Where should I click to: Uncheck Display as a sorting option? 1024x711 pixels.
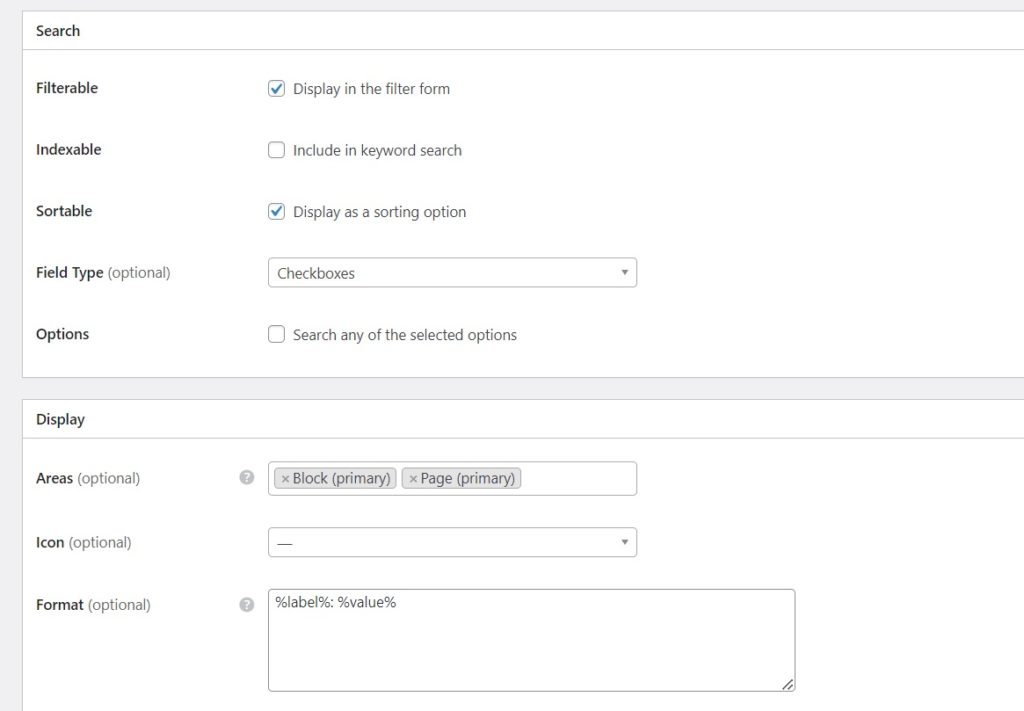[x=276, y=211]
